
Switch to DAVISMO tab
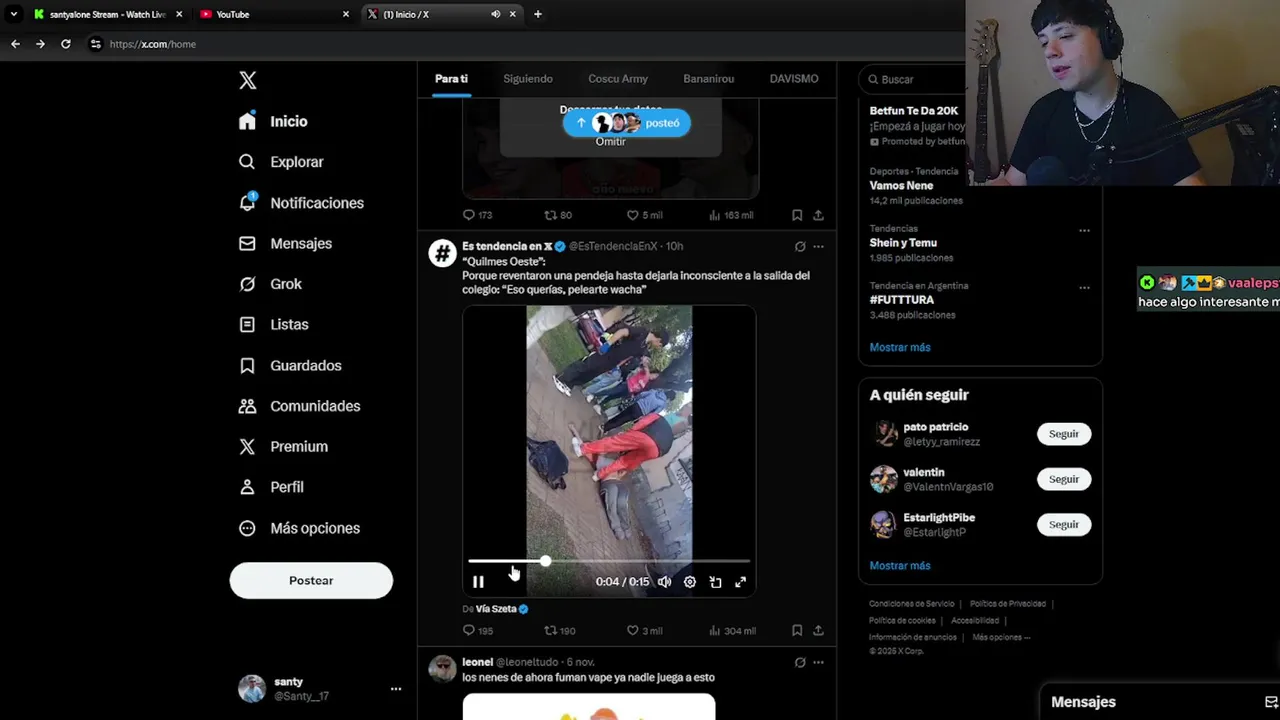tap(794, 79)
